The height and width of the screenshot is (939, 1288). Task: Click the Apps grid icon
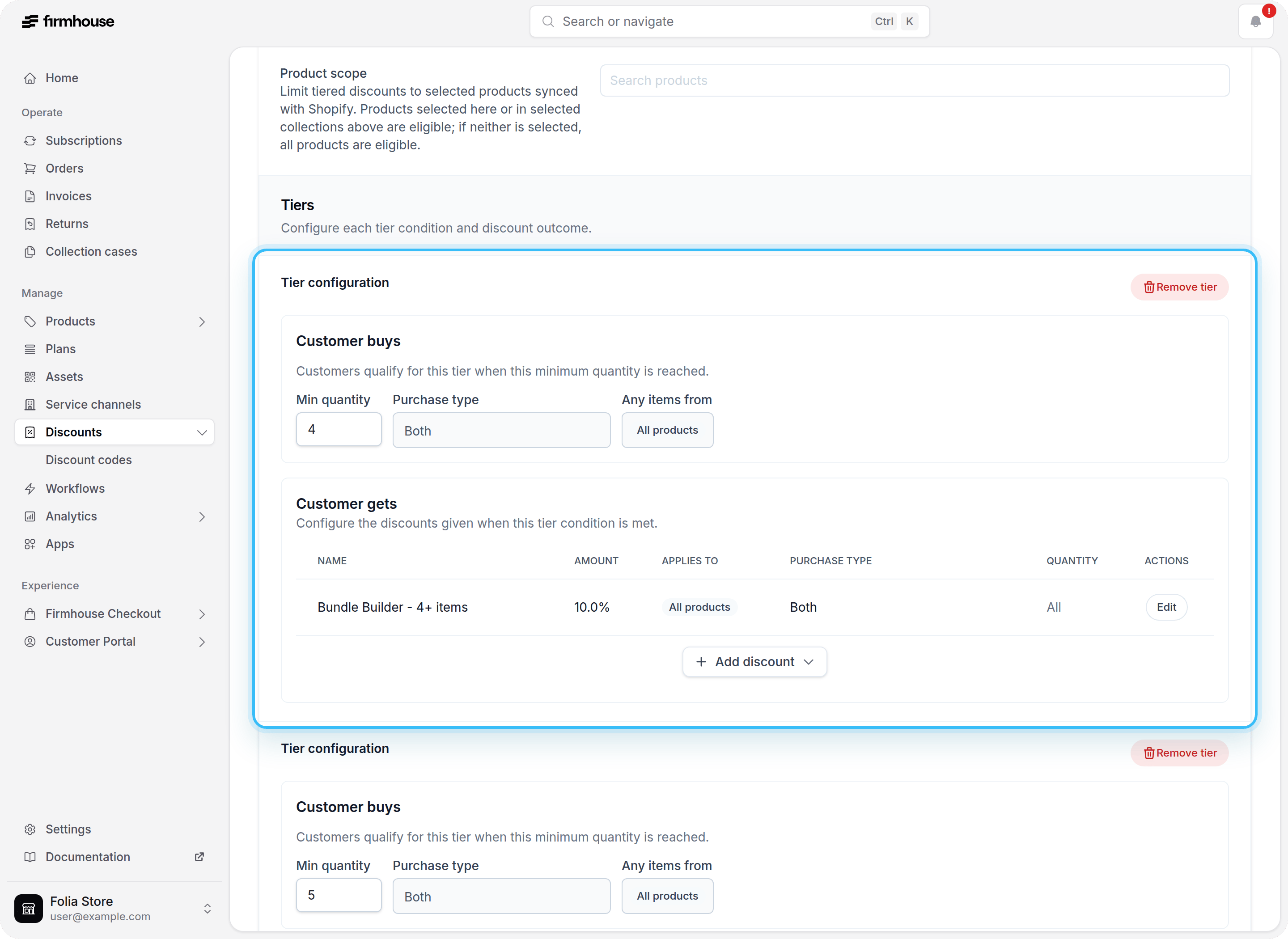[x=30, y=544]
